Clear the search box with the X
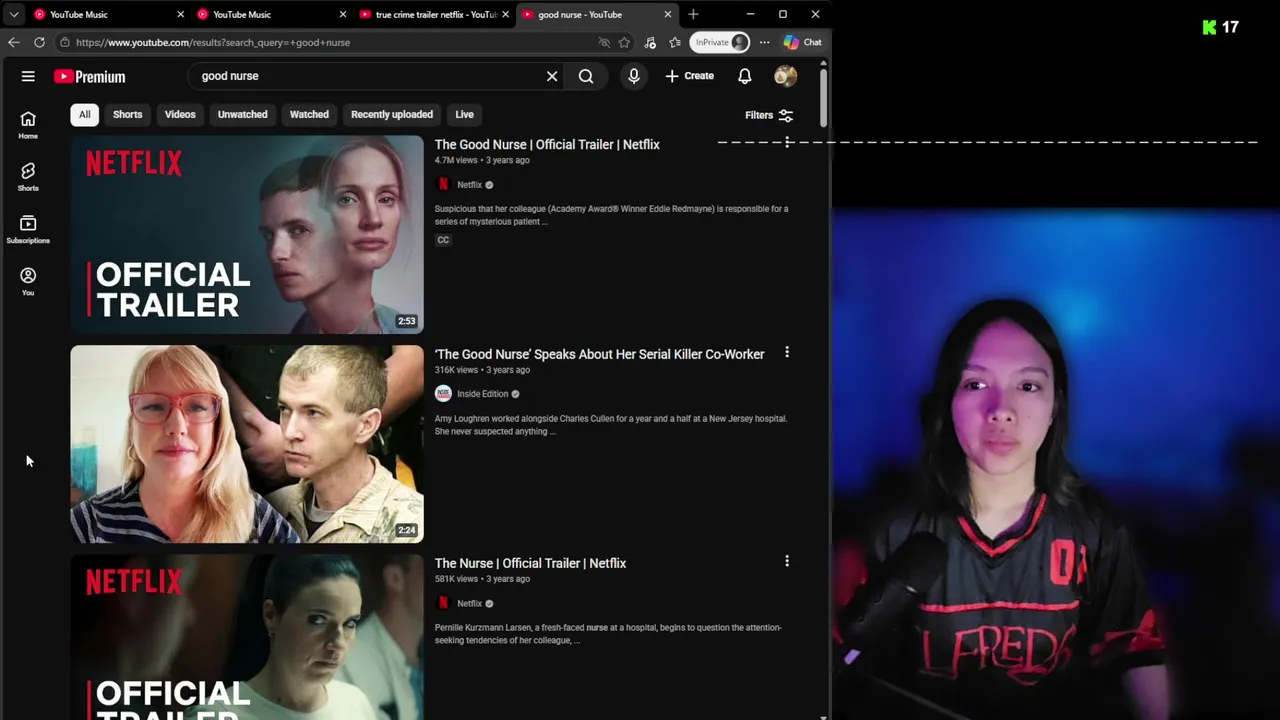 coord(552,76)
